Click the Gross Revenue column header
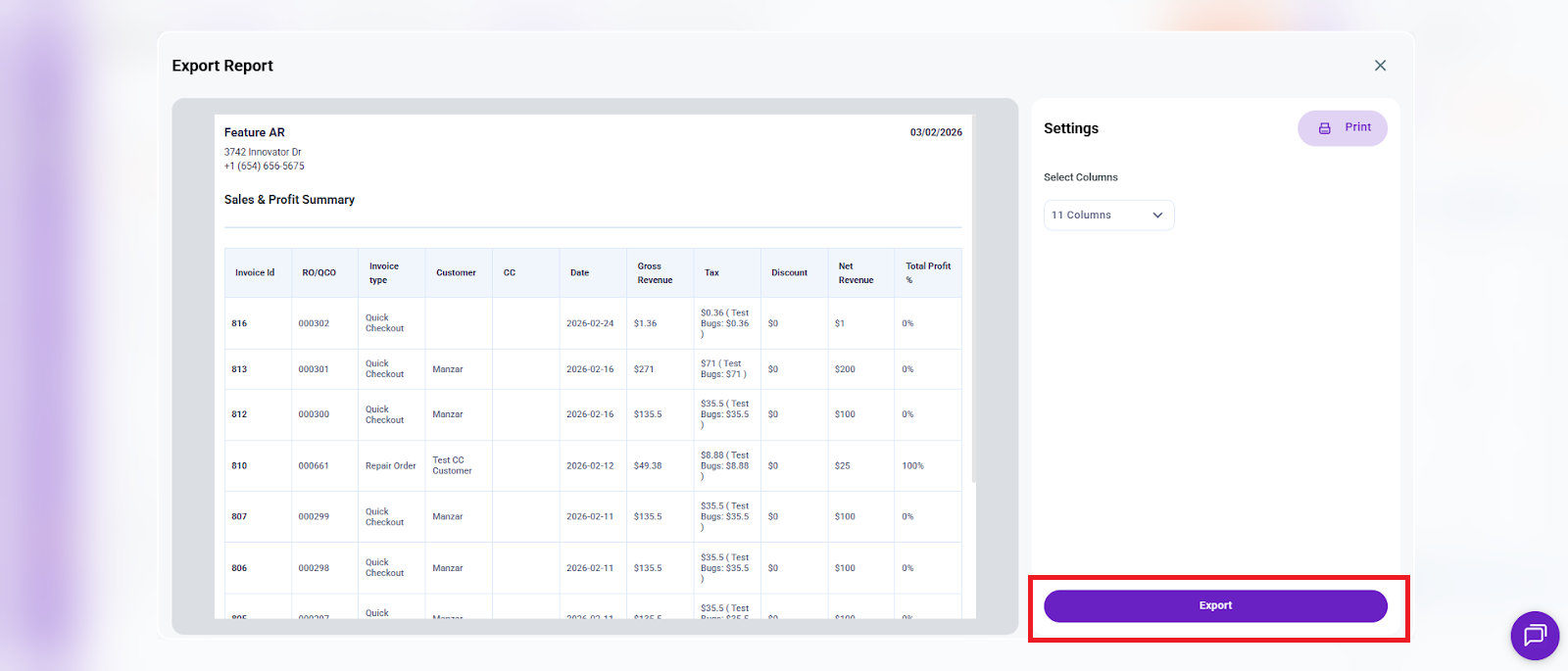Viewport: 1568px width, 671px height. pos(655,273)
